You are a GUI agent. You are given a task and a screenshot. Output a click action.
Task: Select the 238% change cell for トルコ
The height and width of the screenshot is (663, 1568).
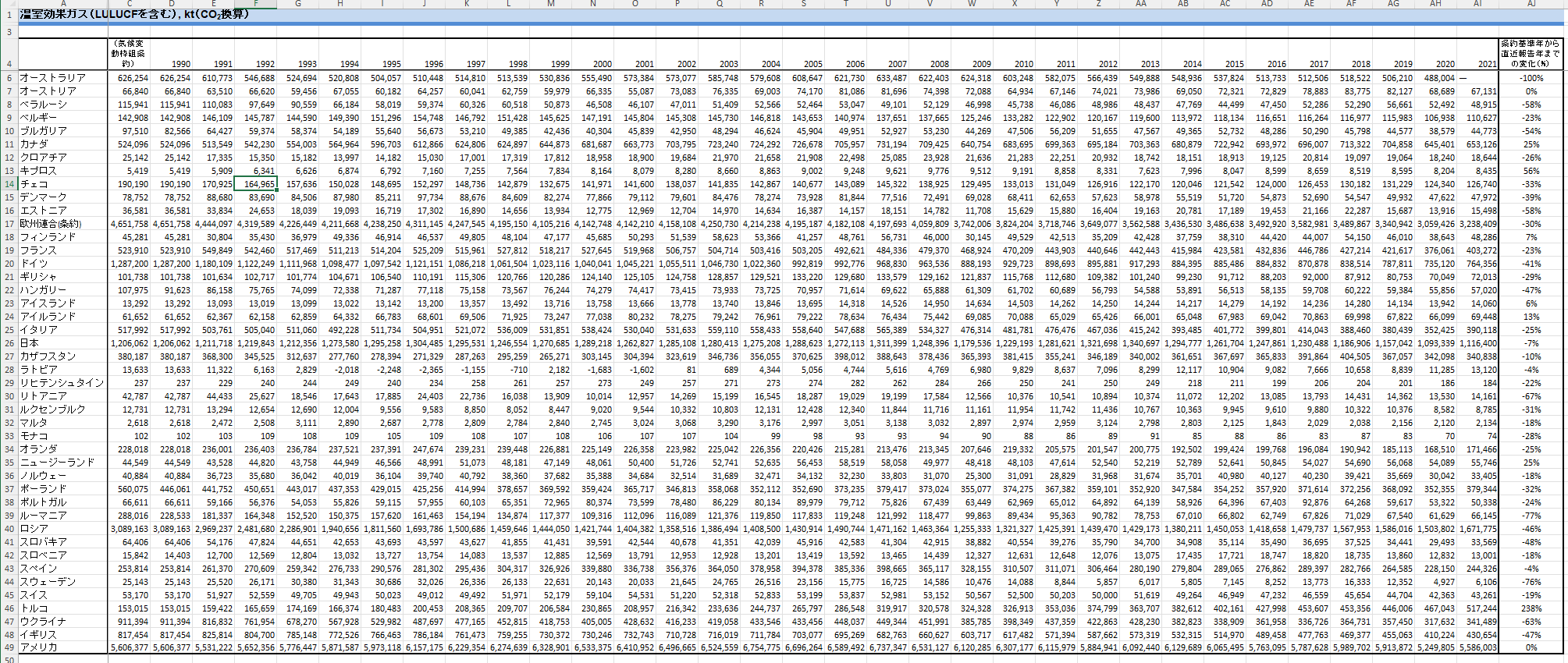1531,608
